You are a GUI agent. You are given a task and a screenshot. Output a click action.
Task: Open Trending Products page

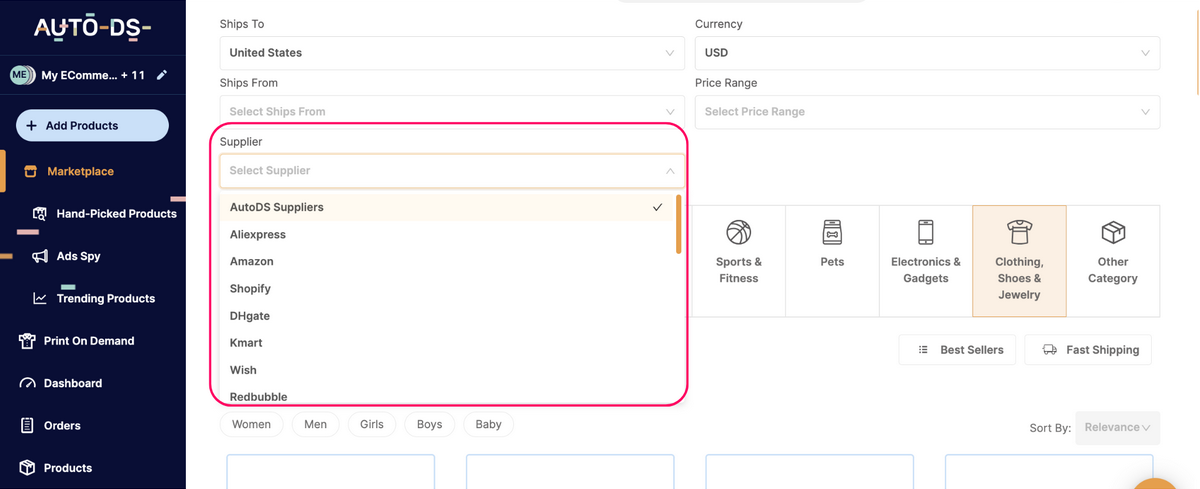[106, 298]
